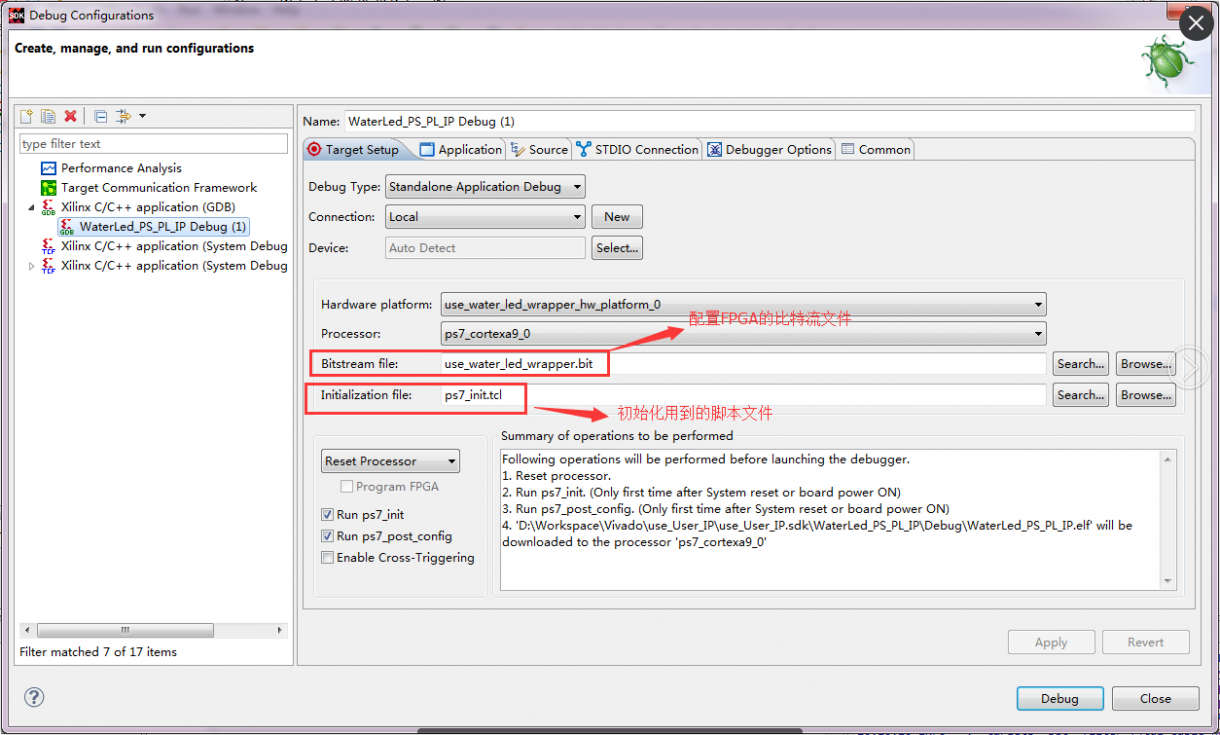1220x735 pixels.
Task: Switch to the Target Setup tab
Action: 354,149
